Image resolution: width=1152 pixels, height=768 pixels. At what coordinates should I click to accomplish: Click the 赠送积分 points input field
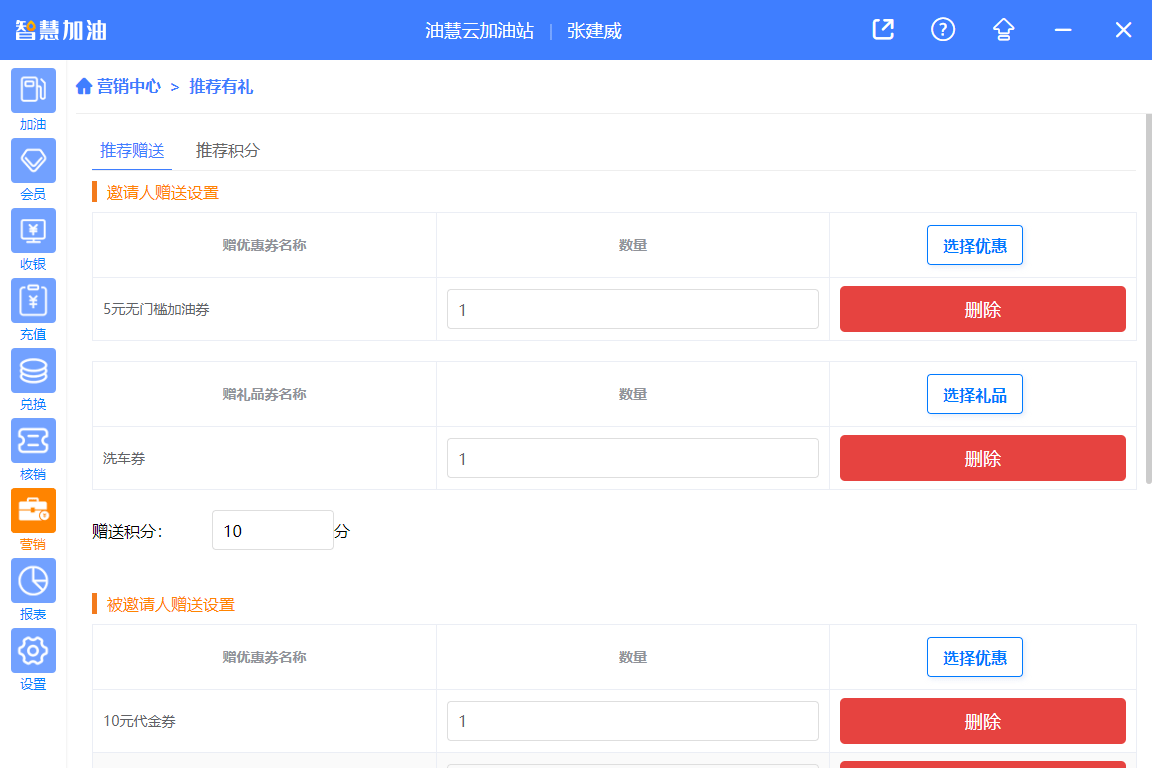click(x=272, y=530)
